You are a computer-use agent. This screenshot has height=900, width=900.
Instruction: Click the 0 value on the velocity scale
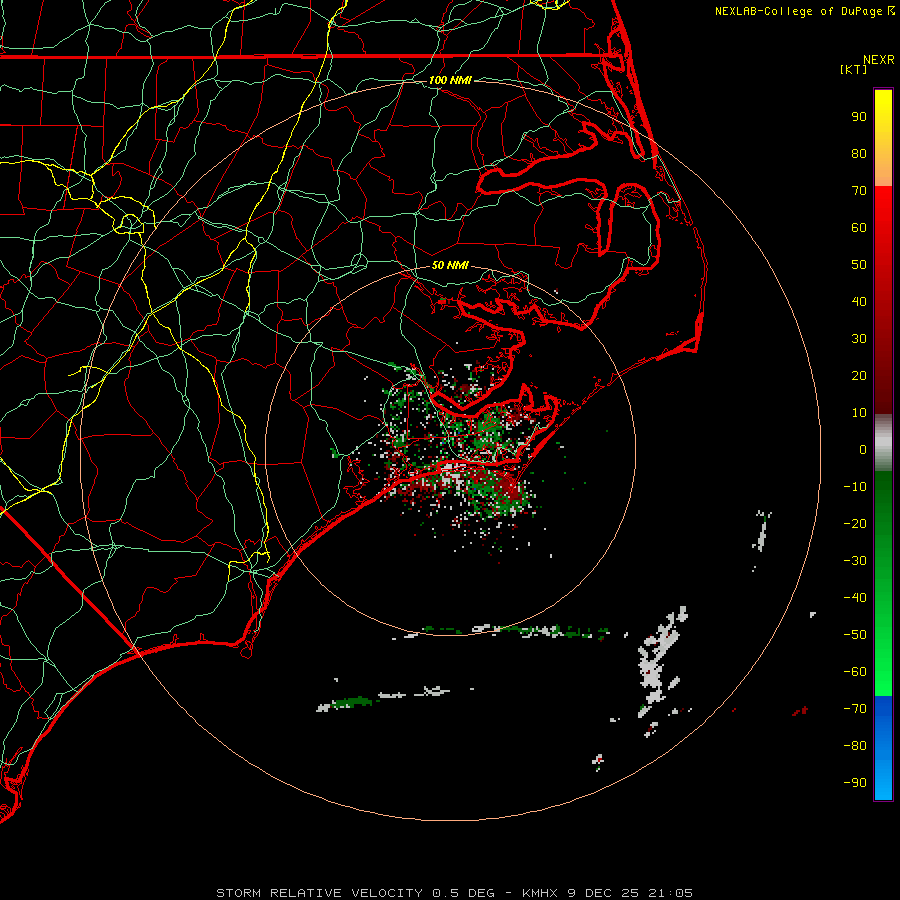(863, 449)
